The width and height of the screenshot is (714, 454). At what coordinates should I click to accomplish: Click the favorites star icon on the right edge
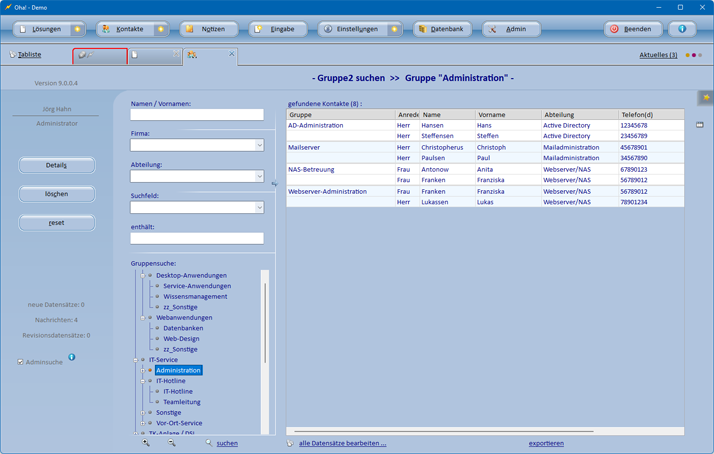tap(704, 97)
